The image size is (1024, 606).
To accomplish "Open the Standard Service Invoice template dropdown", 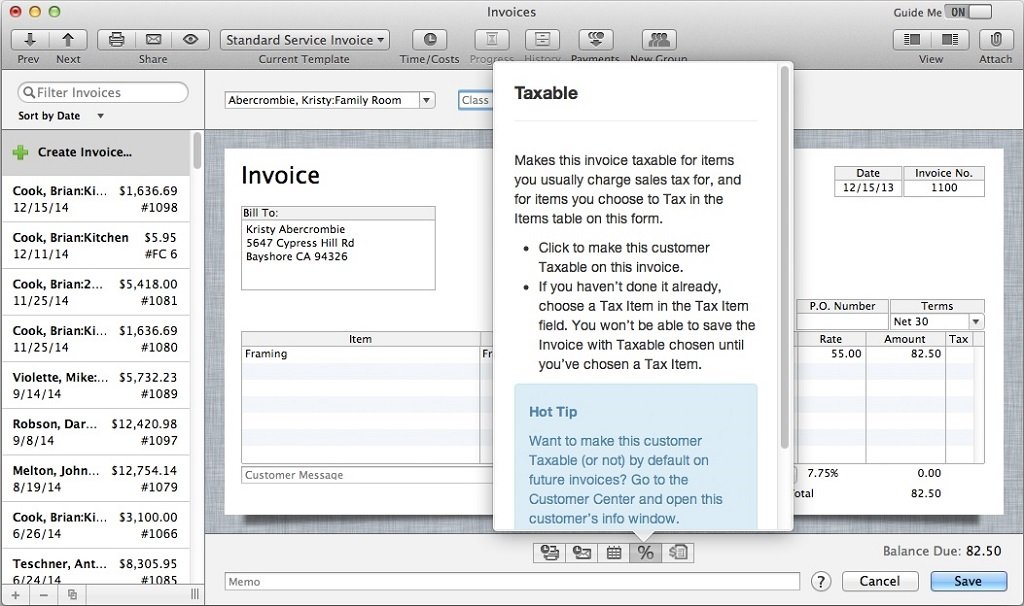I will click(304, 40).
